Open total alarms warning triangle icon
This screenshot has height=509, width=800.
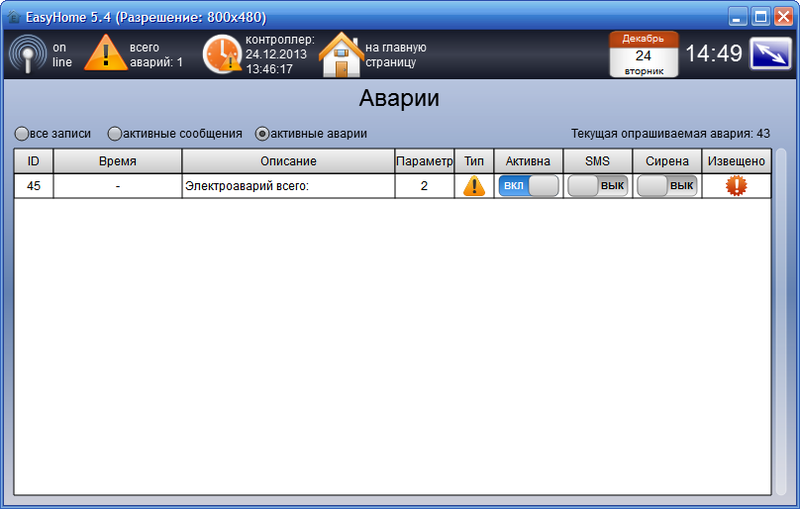pyautogui.click(x=105, y=53)
